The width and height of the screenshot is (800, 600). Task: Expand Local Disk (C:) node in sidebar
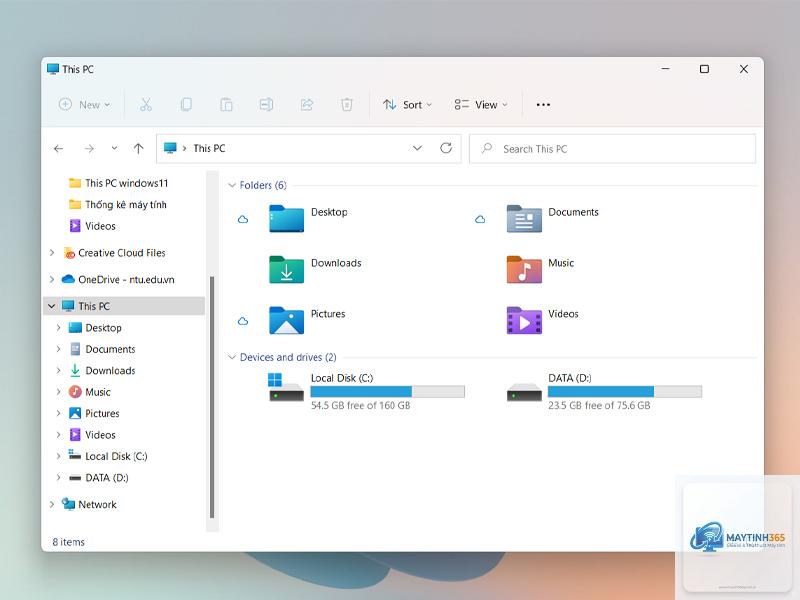pyautogui.click(x=59, y=456)
